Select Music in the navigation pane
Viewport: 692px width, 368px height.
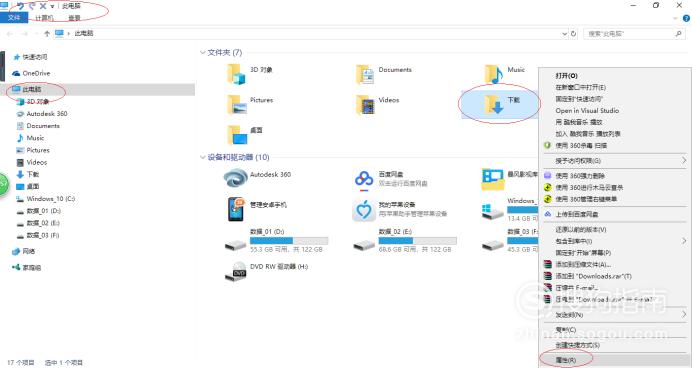click(35, 138)
